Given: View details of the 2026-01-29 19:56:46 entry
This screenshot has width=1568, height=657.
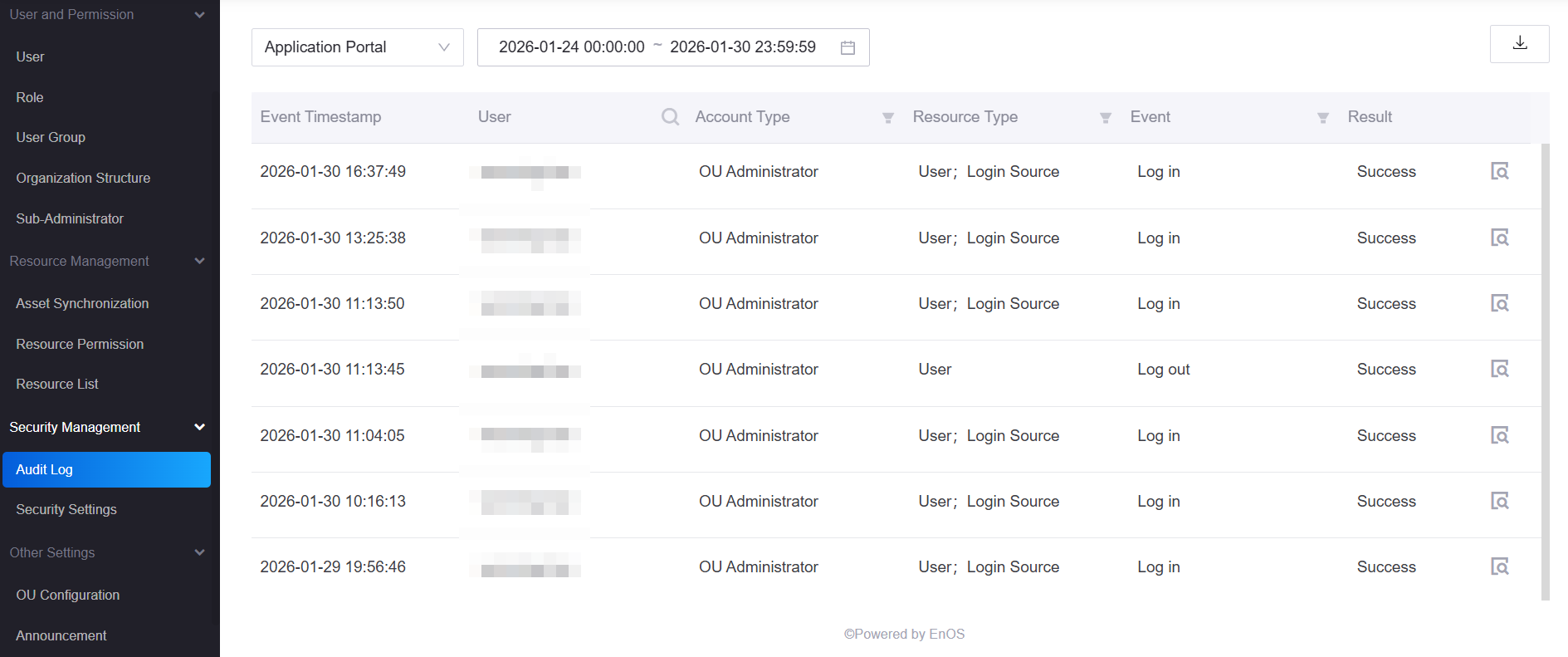Looking at the screenshot, I should coord(1499,566).
